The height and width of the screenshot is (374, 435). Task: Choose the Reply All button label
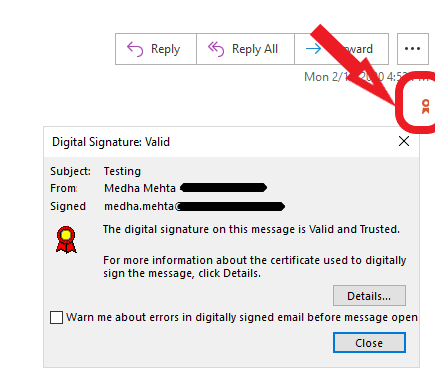tap(255, 49)
